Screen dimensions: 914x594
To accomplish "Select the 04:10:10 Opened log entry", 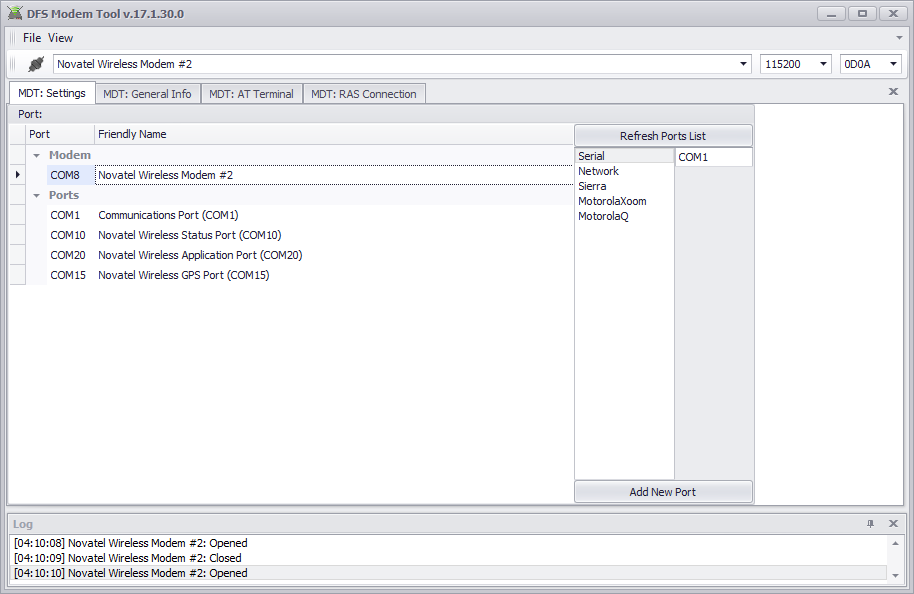I will pyautogui.click(x=449, y=573).
